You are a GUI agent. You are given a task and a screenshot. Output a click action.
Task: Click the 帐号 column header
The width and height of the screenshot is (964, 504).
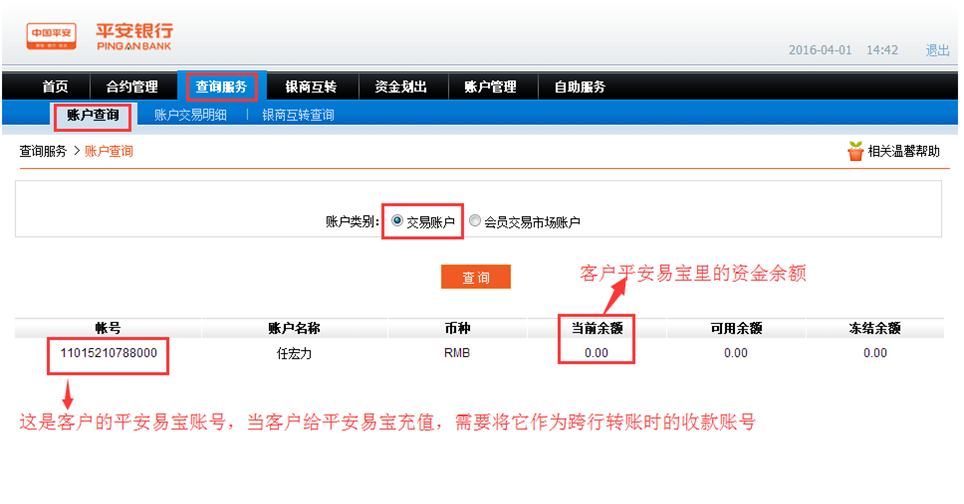(x=108, y=328)
